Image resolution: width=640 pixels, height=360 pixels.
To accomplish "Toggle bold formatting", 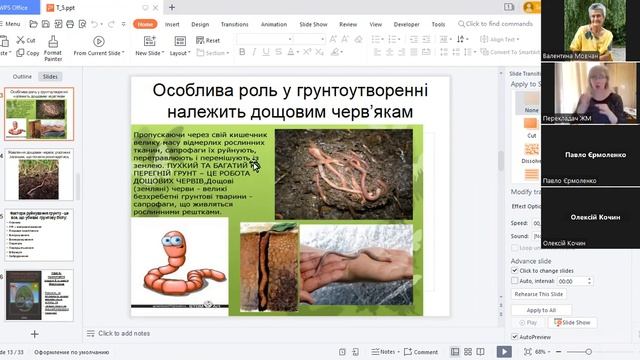I will [242, 52].
